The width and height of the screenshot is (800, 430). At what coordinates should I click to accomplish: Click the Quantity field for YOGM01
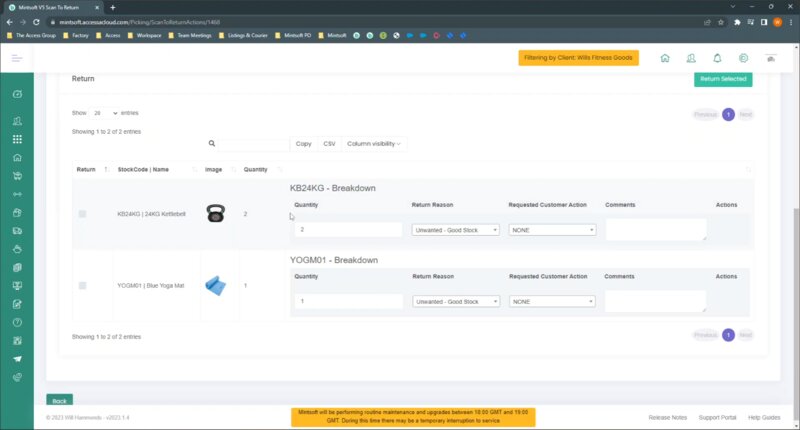[x=348, y=301]
